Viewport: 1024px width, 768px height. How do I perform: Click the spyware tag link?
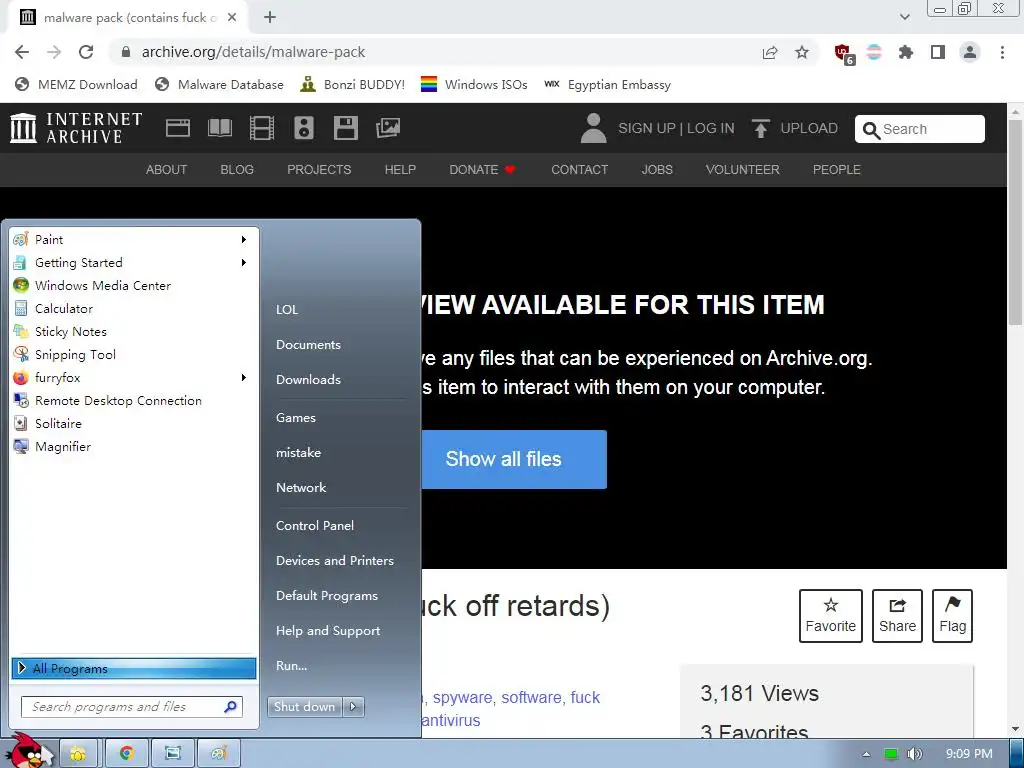(x=462, y=697)
